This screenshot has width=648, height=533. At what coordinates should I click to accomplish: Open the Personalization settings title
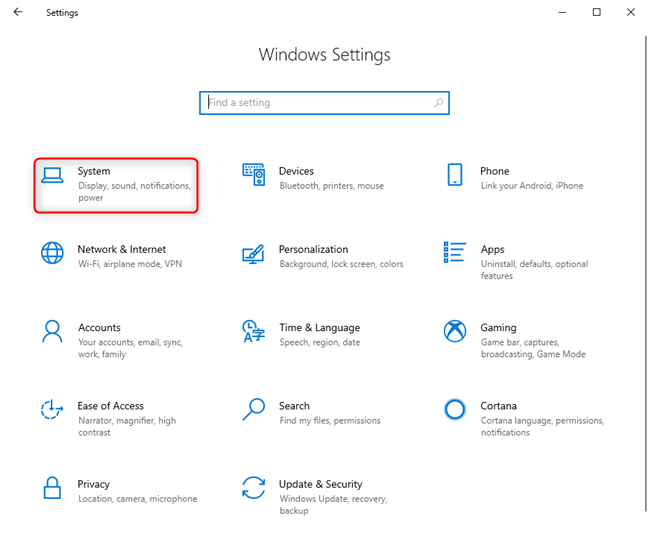(313, 249)
